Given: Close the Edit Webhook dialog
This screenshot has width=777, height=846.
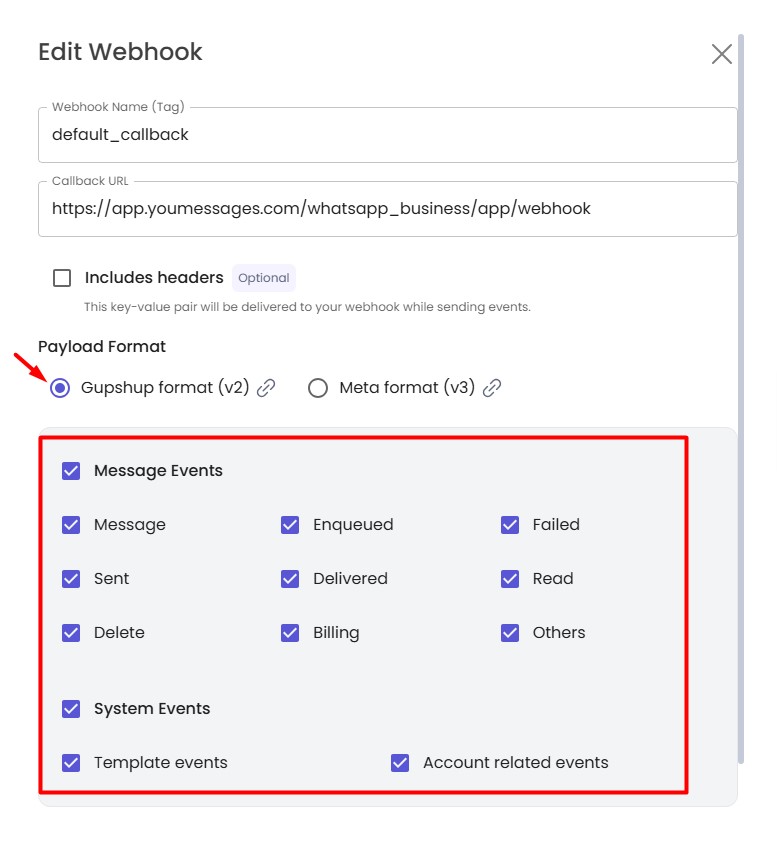Looking at the screenshot, I should click(721, 54).
